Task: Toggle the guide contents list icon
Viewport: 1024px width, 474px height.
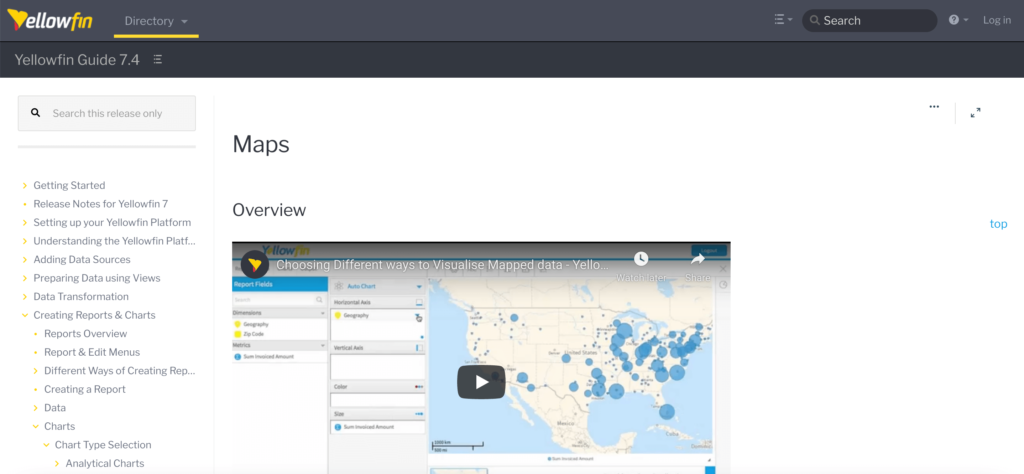Action: point(157,59)
